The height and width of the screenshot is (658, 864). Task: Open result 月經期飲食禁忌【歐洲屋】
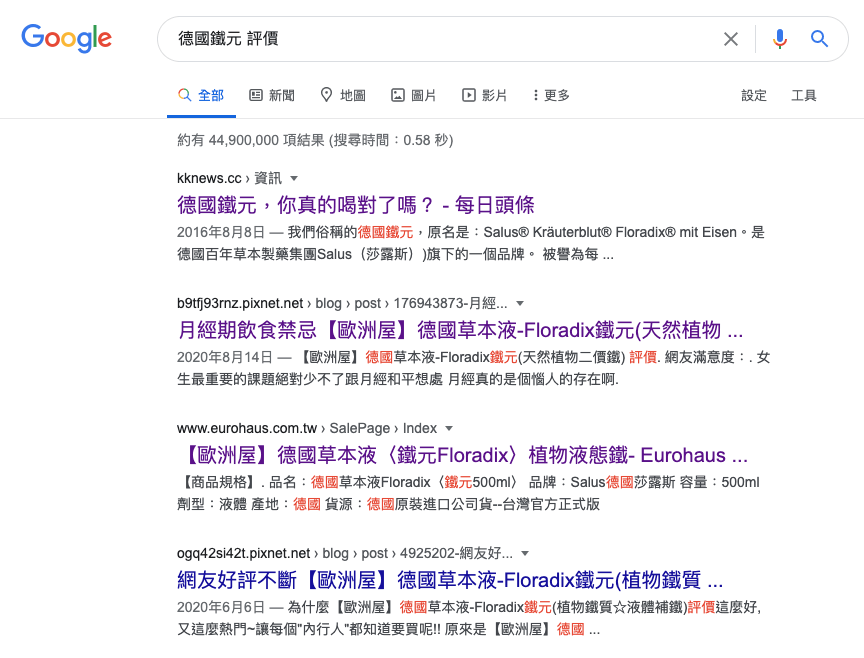pos(460,330)
